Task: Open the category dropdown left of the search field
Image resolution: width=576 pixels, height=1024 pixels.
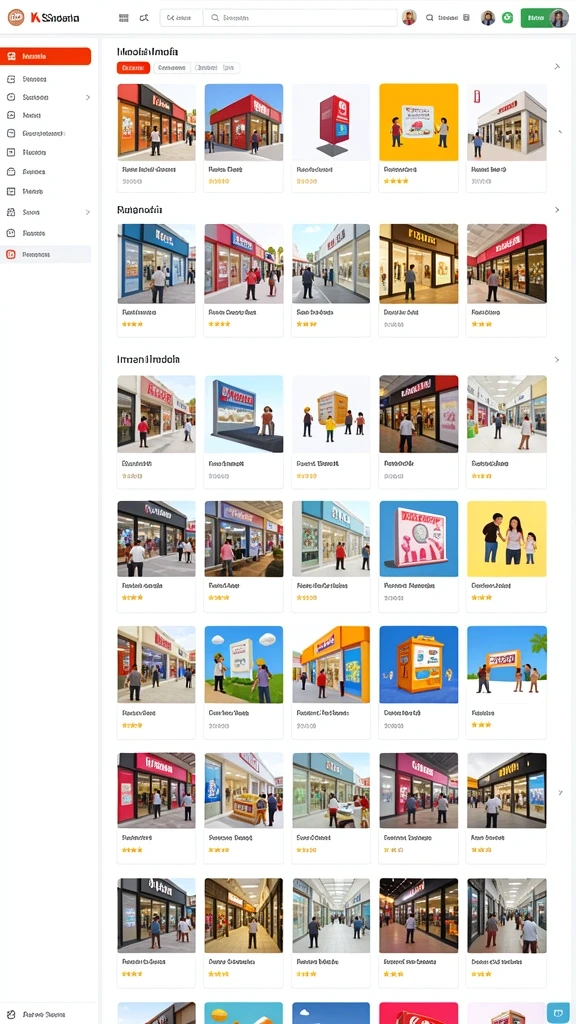Action: click(181, 18)
